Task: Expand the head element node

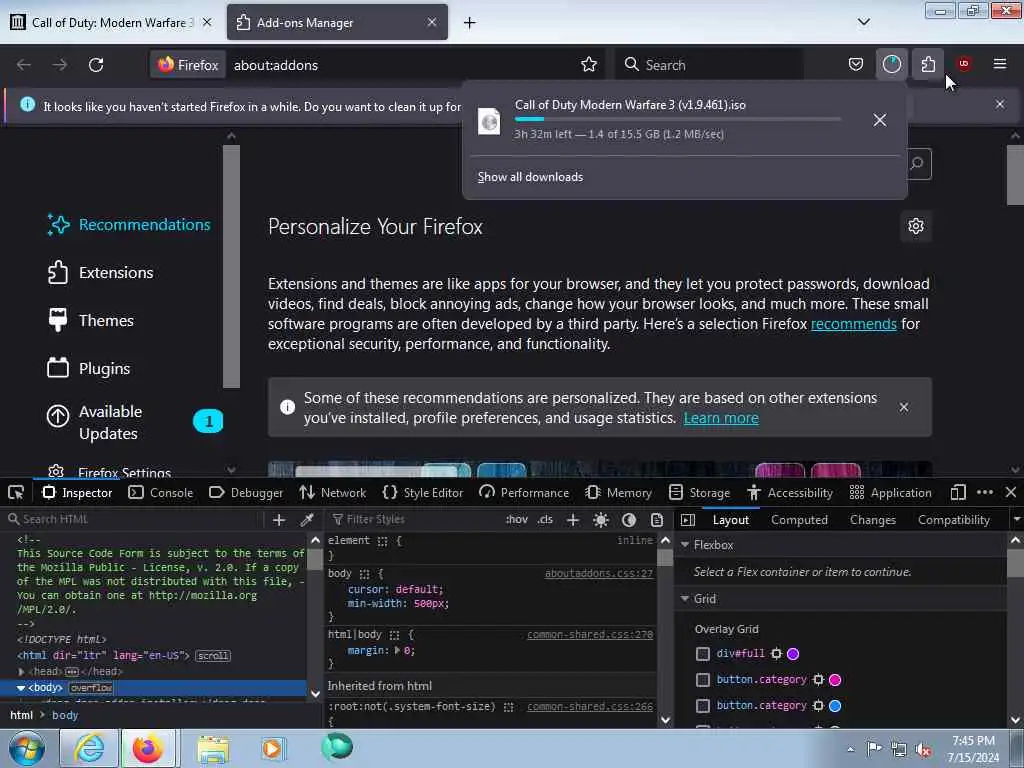Action: pos(22,671)
